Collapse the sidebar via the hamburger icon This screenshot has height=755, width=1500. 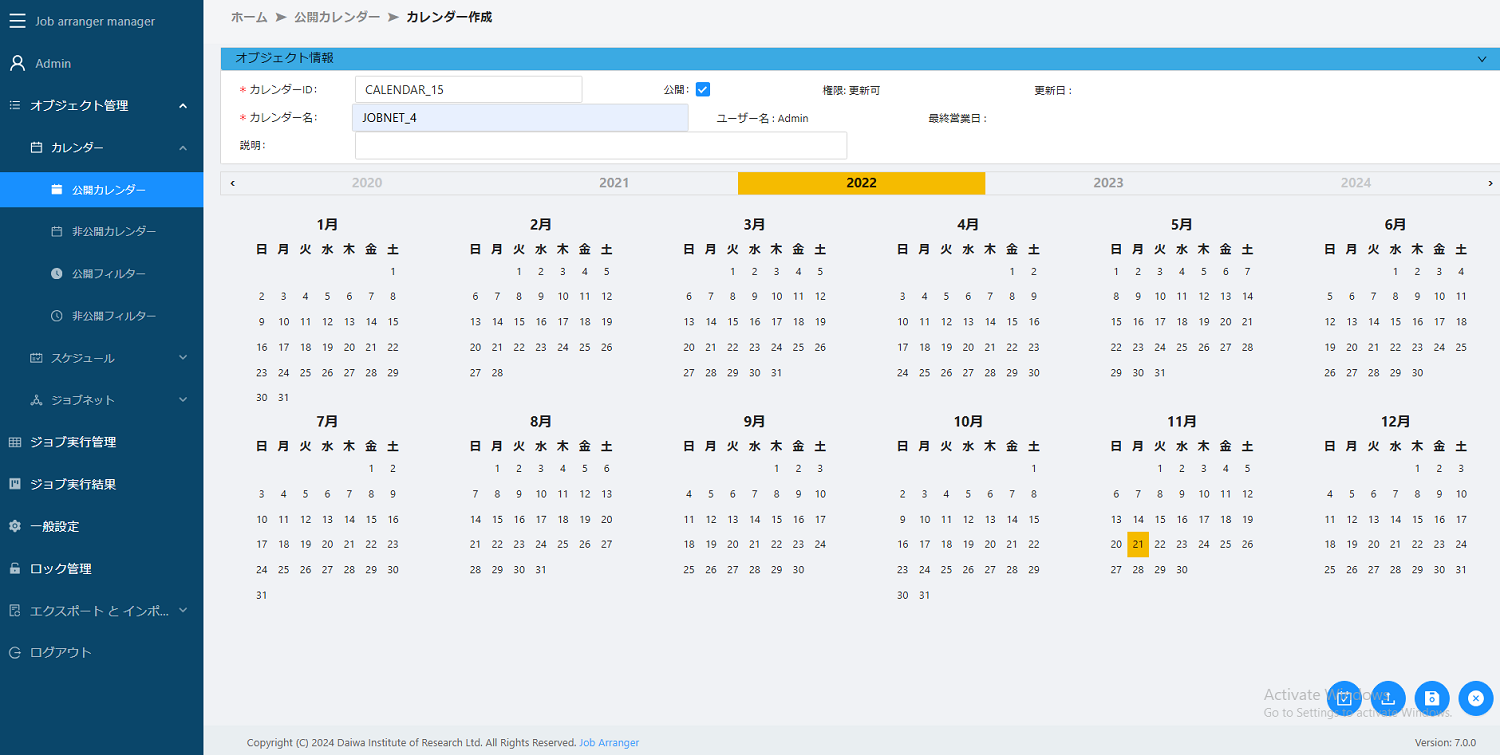[16, 20]
